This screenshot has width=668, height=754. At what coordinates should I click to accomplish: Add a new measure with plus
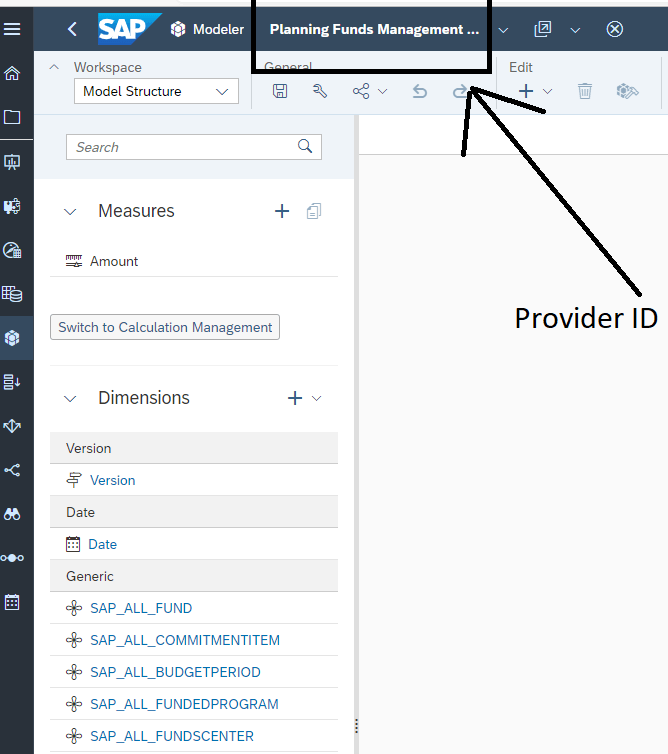(x=282, y=211)
